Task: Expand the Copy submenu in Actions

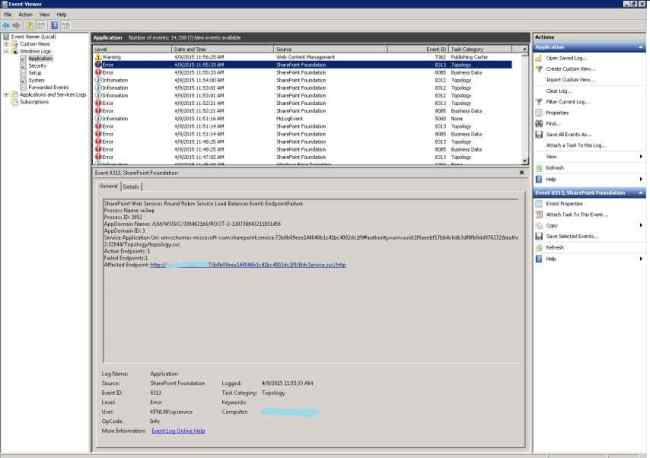Action: coord(641,225)
